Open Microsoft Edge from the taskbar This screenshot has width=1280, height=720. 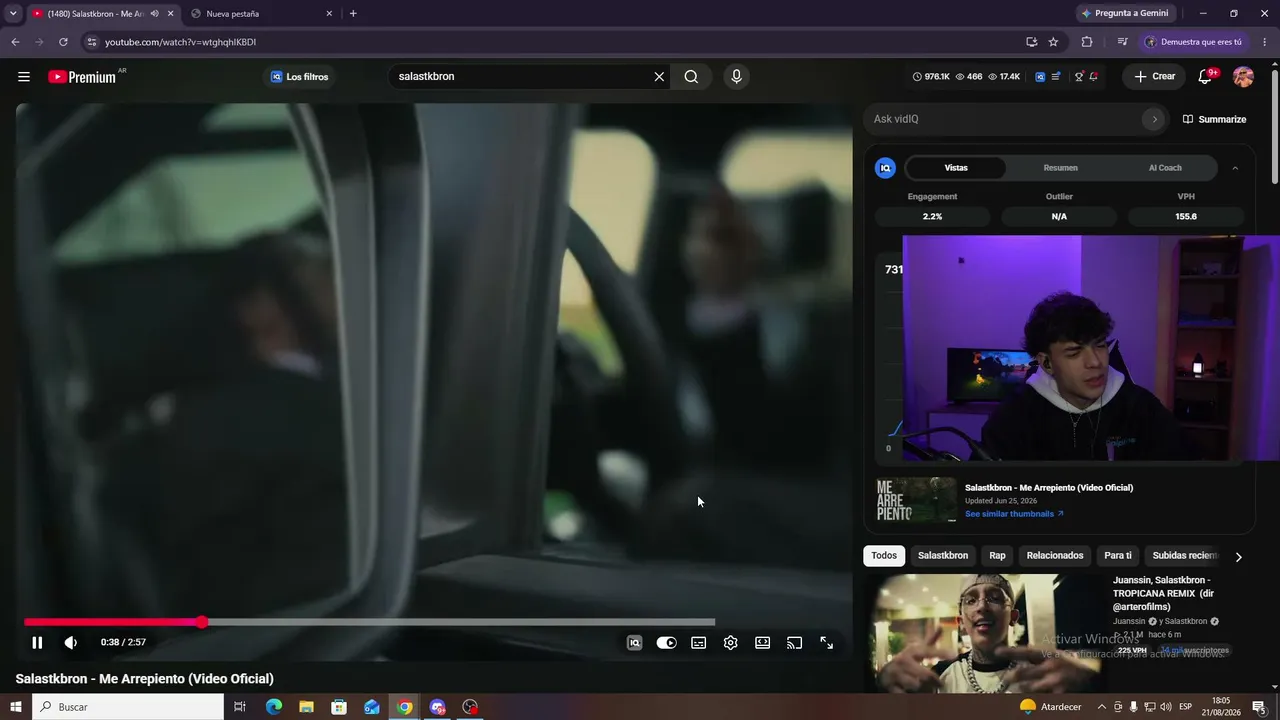[x=274, y=707]
